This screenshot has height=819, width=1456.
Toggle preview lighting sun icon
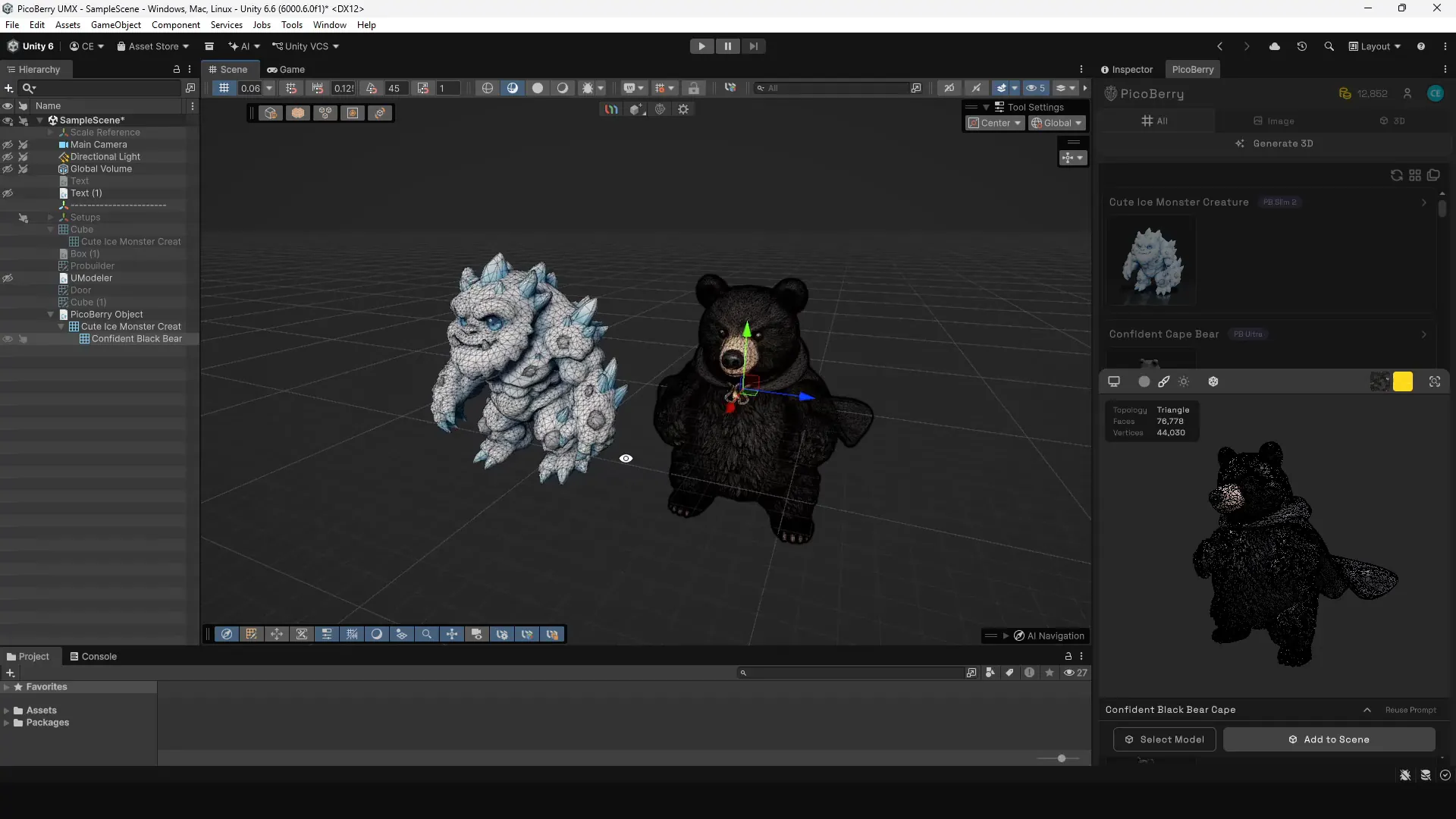pyautogui.click(x=1184, y=381)
